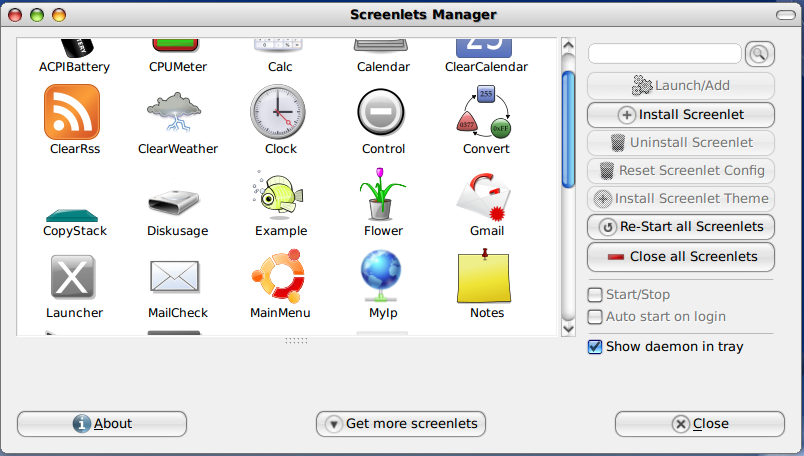Select the MainMenu Ubuntu logo icon

click(278, 276)
